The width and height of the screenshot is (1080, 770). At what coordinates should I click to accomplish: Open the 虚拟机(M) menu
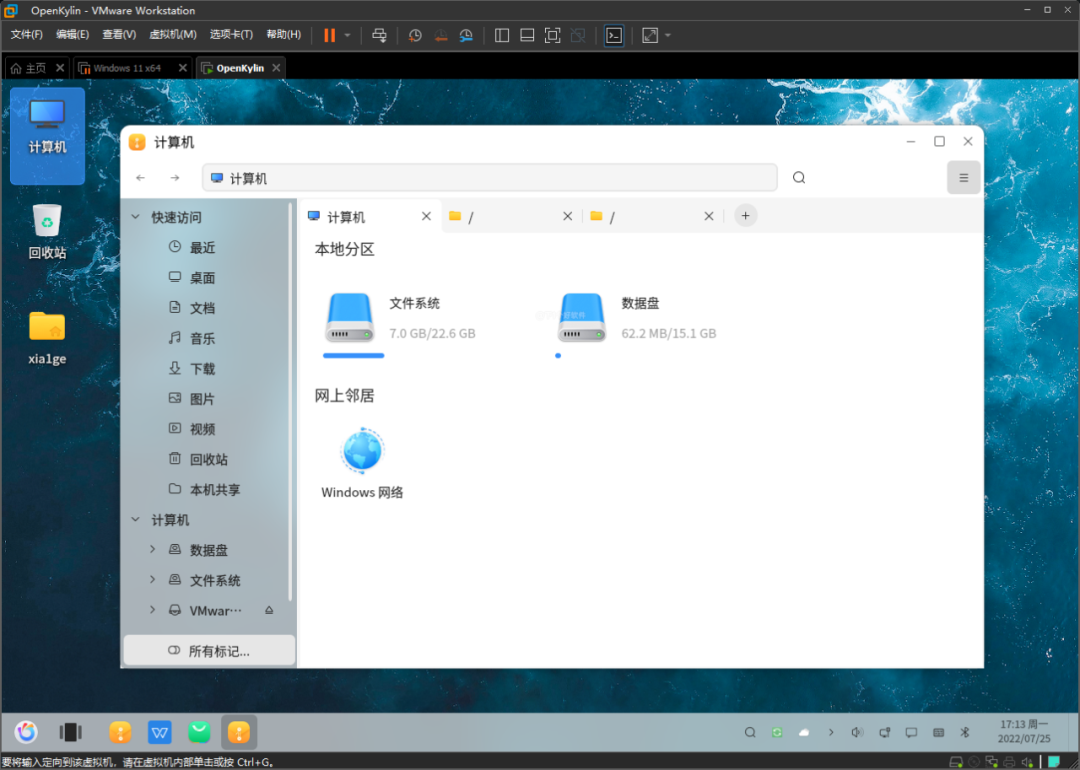pyautogui.click(x=172, y=33)
